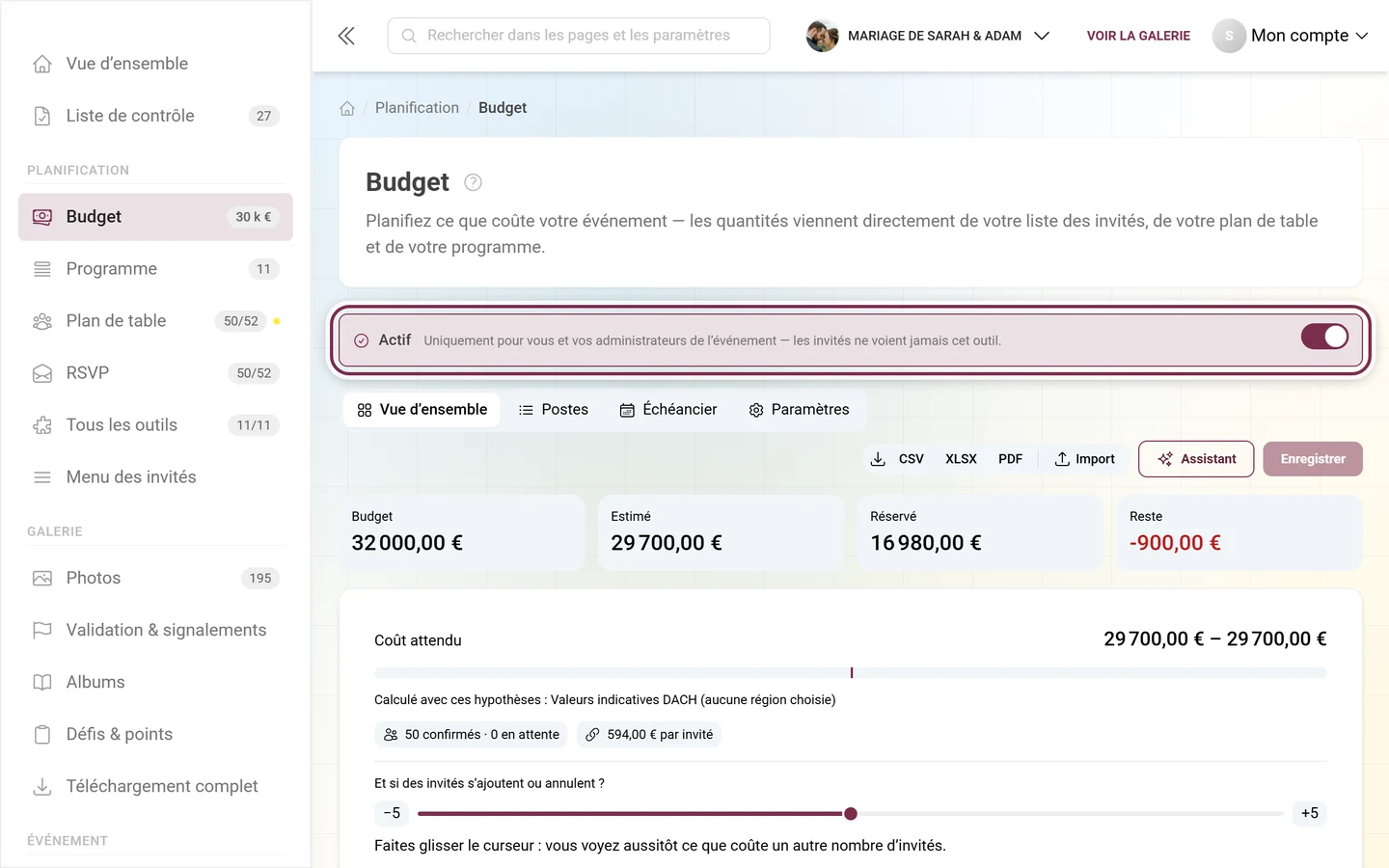Export the budget as CSV

pyautogui.click(x=911, y=459)
